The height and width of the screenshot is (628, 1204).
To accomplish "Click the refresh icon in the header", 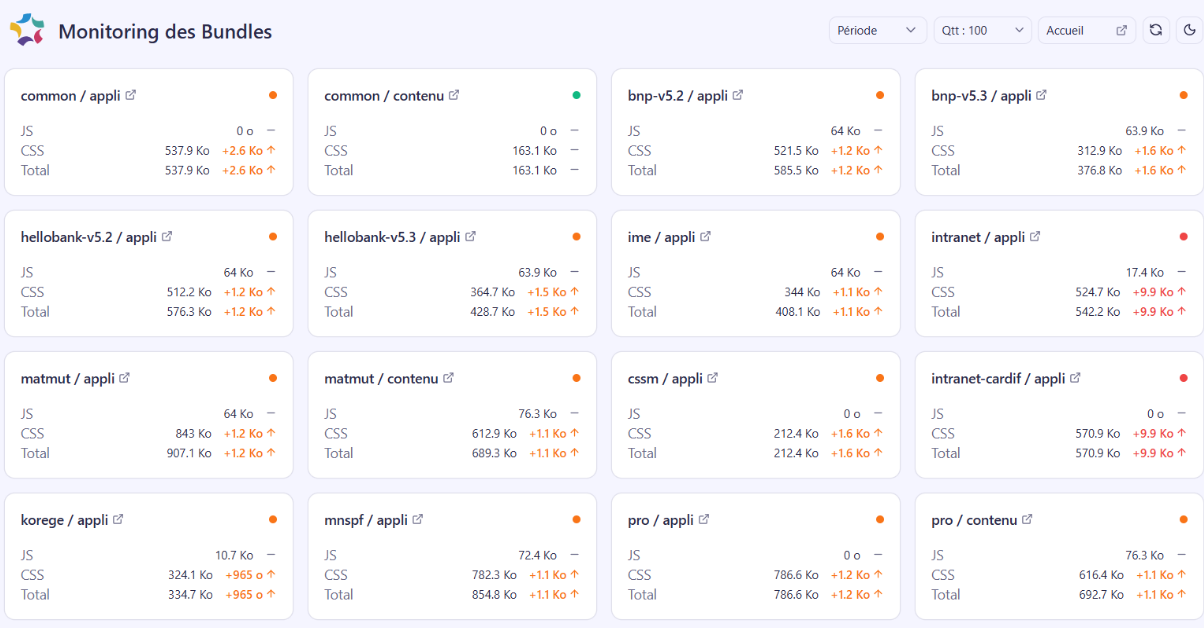I will (x=1156, y=31).
